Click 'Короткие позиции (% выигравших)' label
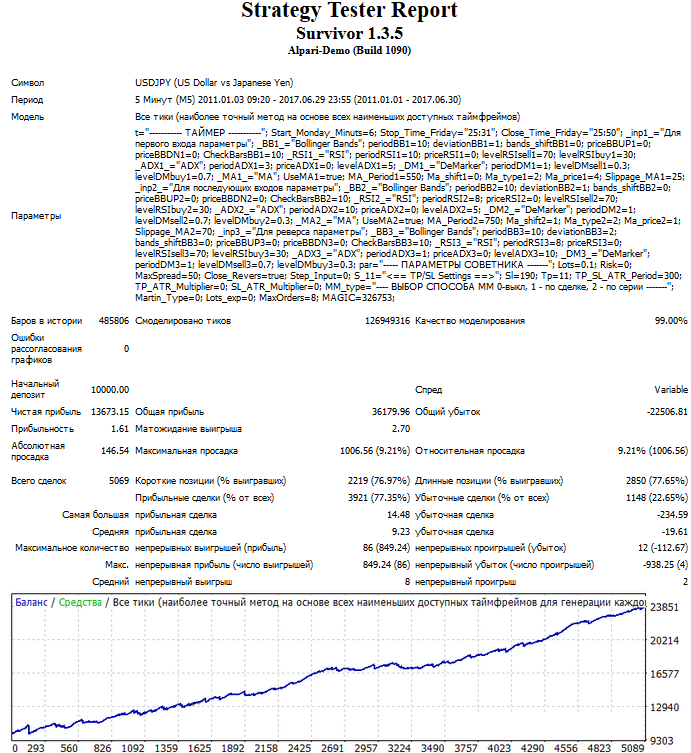Screen dimensions: 691x753 [210, 481]
